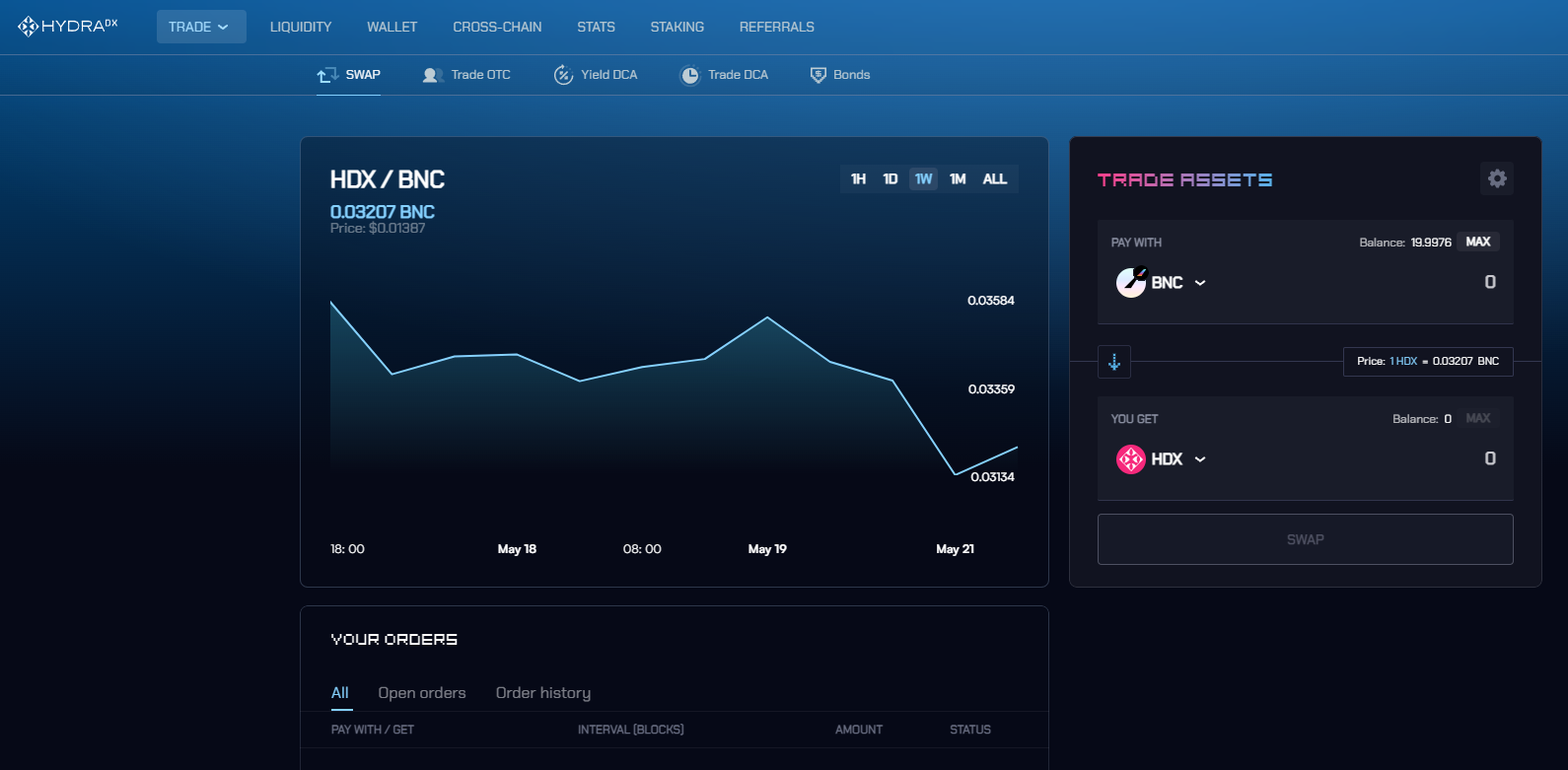
Task: Set chart range to 1W
Action: pos(923,178)
